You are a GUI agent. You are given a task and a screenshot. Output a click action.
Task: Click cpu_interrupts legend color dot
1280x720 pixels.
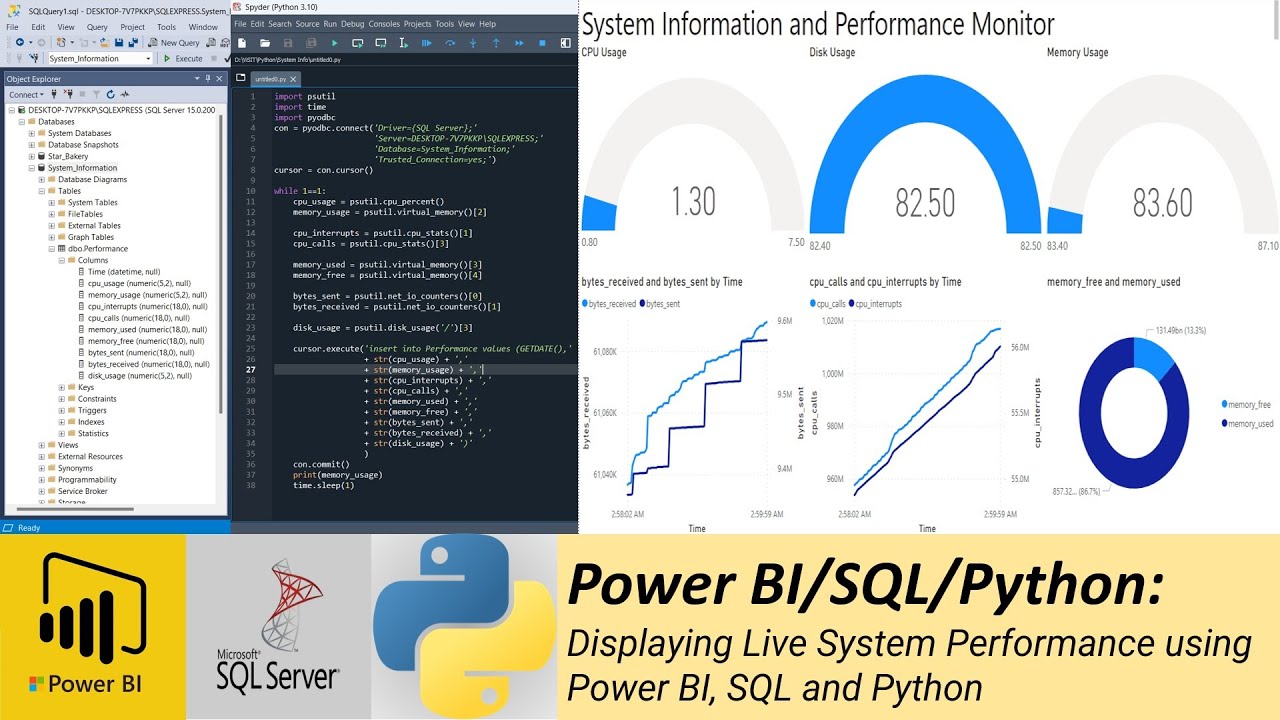(852, 303)
